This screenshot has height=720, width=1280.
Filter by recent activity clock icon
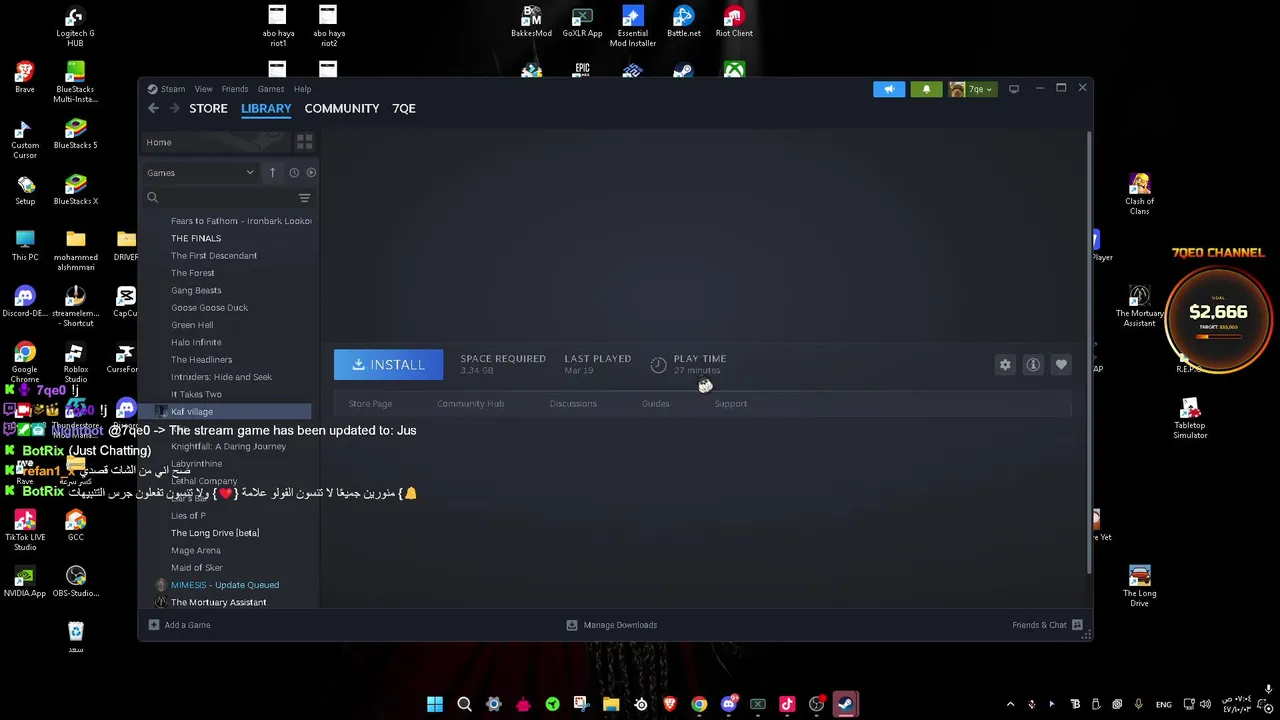click(x=294, y=172)
